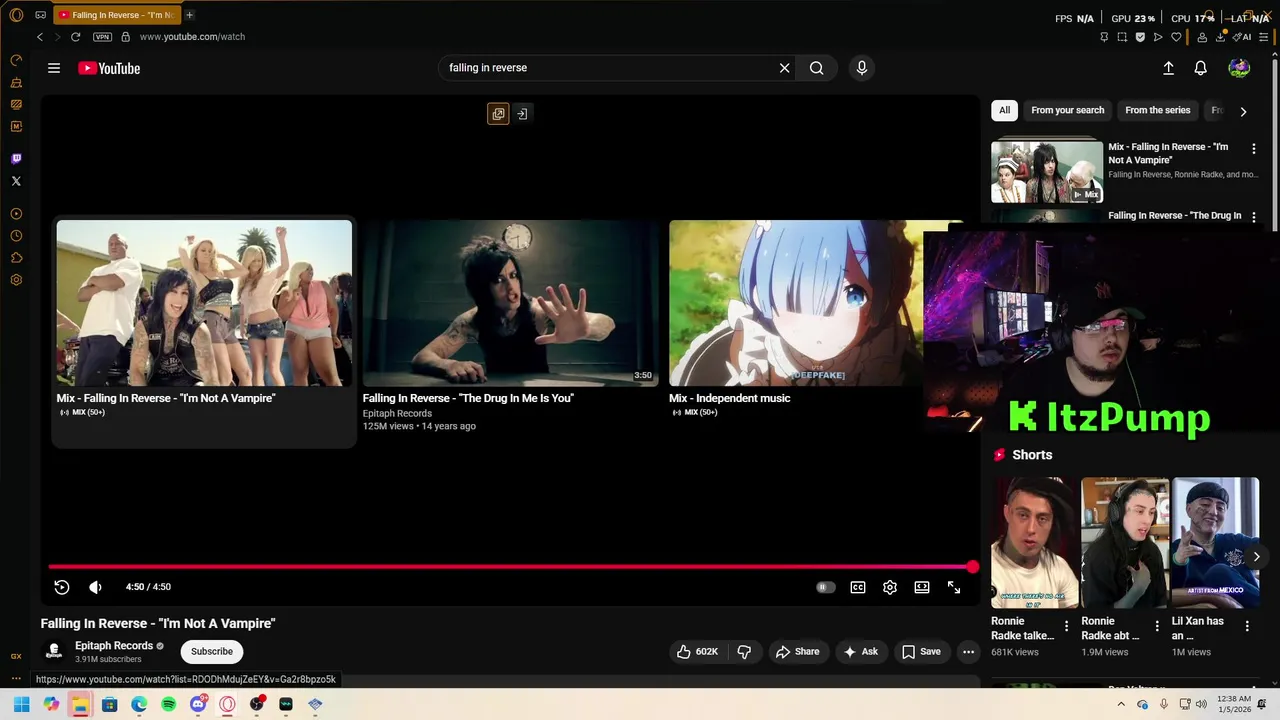Subscribe to Epitaph Records
This screenshot has width=1280, height=720.
pyautogui.click(x=212, y=651)
